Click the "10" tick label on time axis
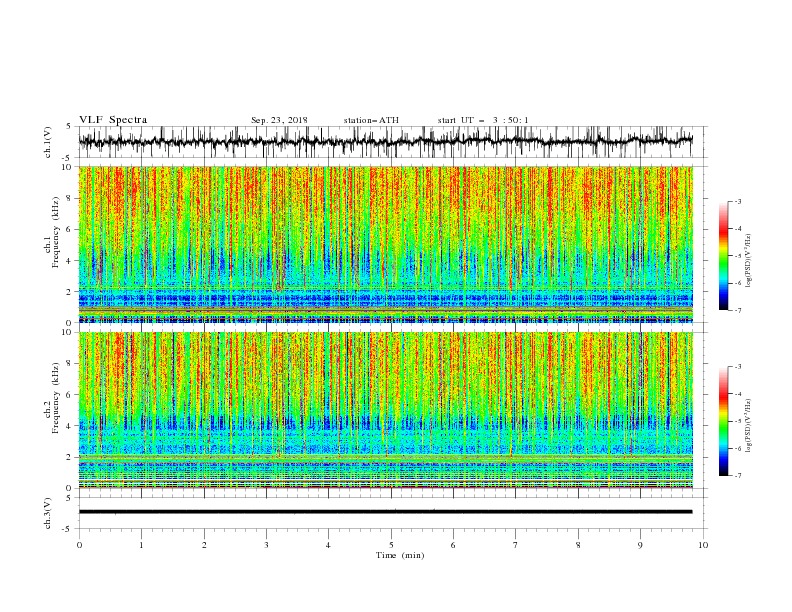The height and width of the screenshot is (612, 792). [703, 545]
